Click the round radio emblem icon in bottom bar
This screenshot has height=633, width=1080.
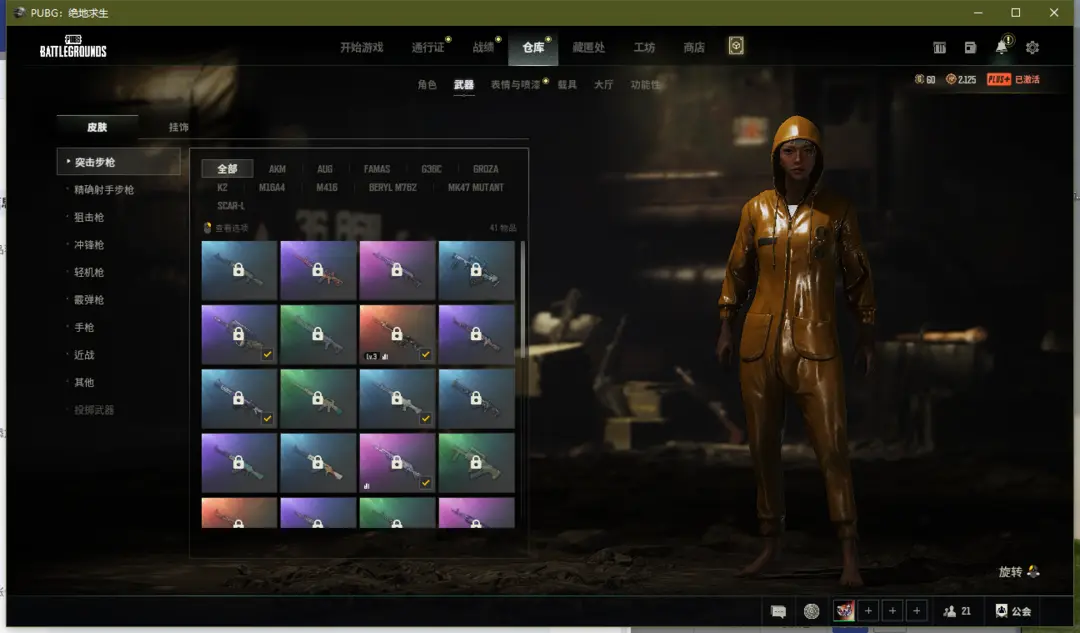[x=811, y=611]
